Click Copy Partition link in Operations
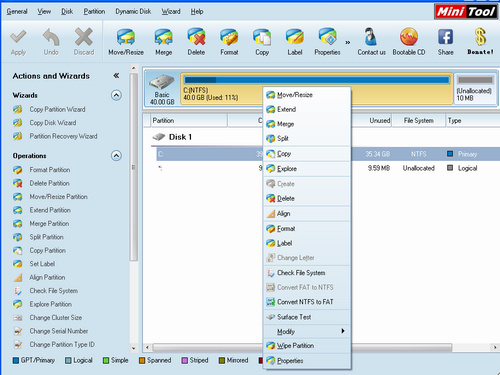The height and width of the screenshot is (375, 500). coord(47,250)
